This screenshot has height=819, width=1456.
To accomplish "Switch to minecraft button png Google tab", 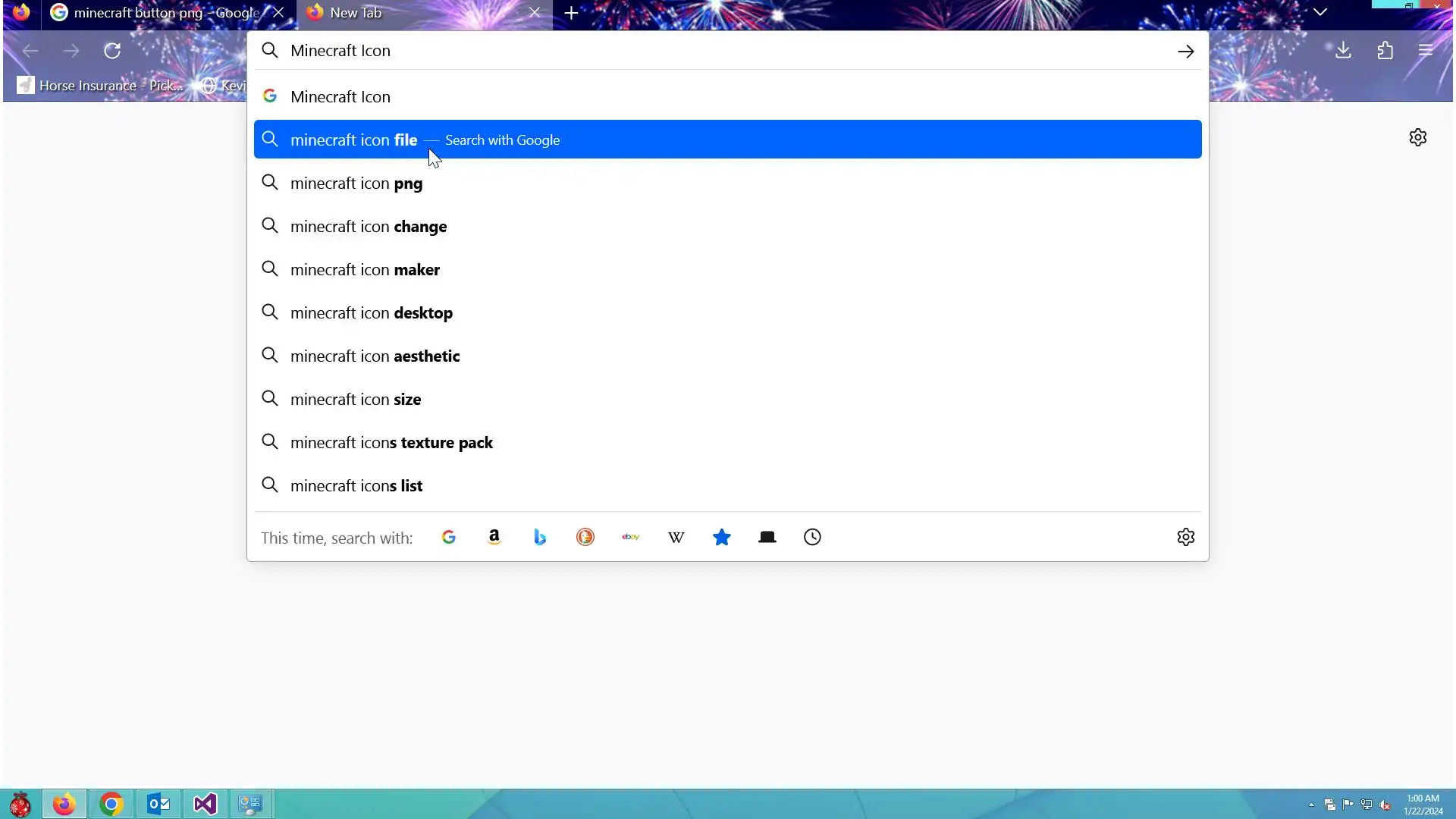I will (165, 13).
